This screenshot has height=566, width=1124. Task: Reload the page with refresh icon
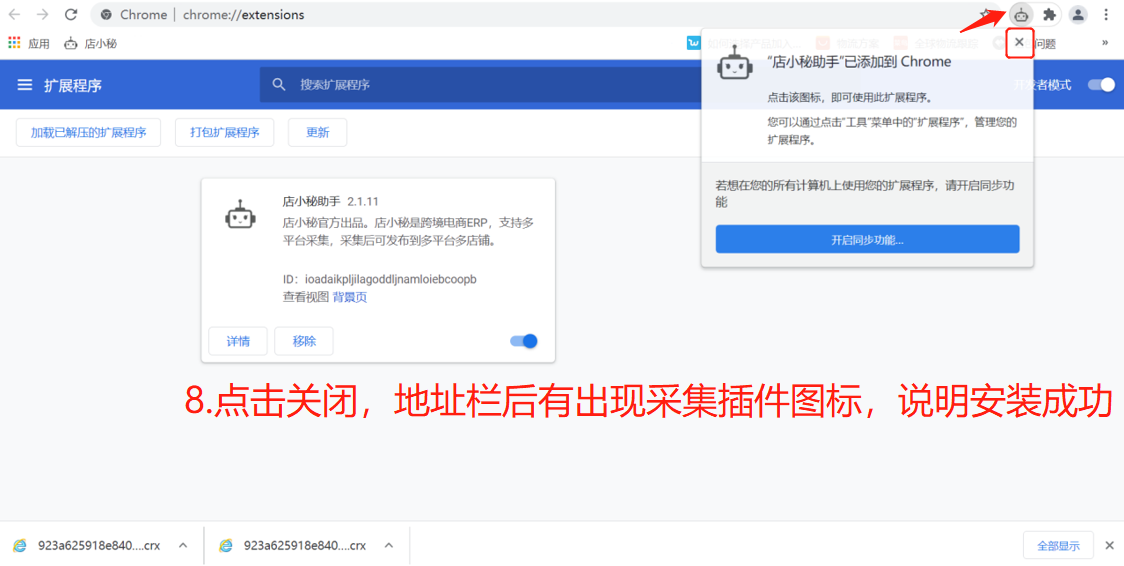click(x=70, y=14)
